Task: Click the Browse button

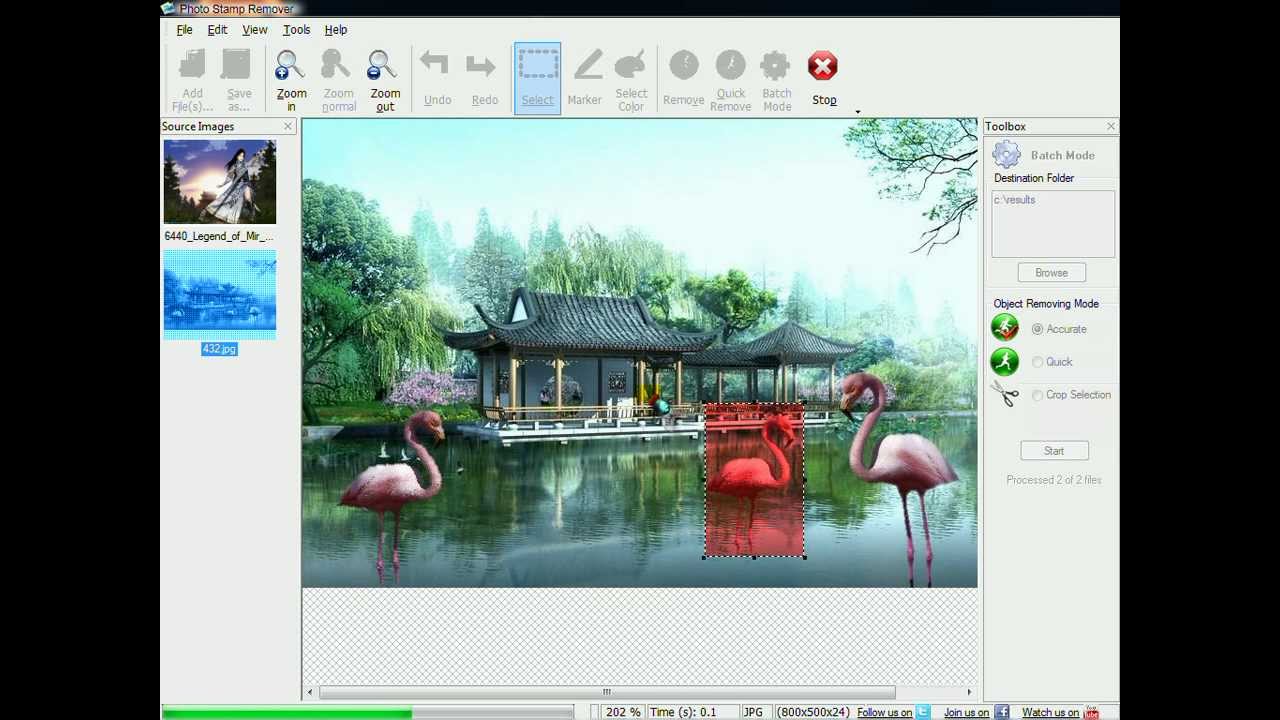Action: (x=1051, y=272)
